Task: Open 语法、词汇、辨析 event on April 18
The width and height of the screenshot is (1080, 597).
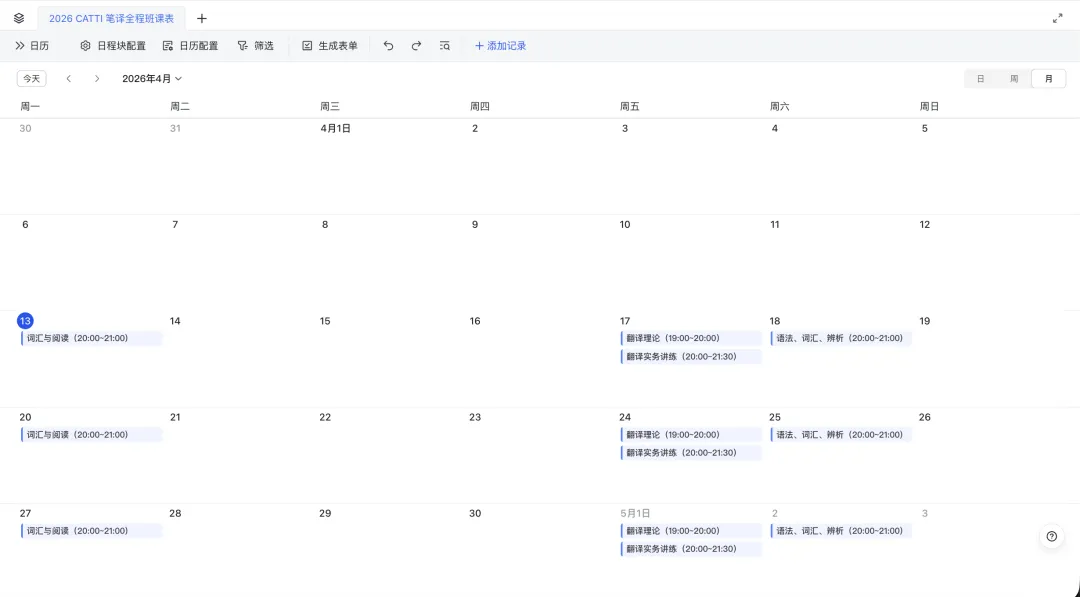Action: (841, 338)
